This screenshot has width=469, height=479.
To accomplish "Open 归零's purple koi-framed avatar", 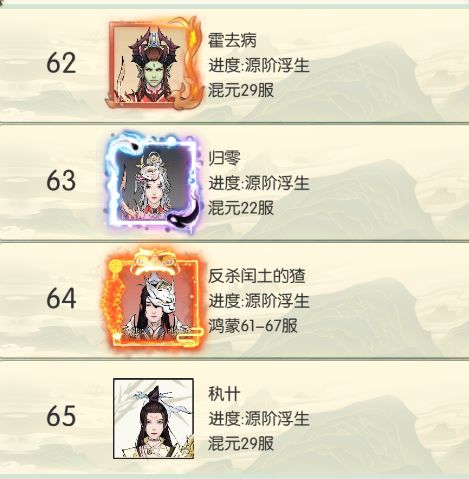I will point(153,182).
